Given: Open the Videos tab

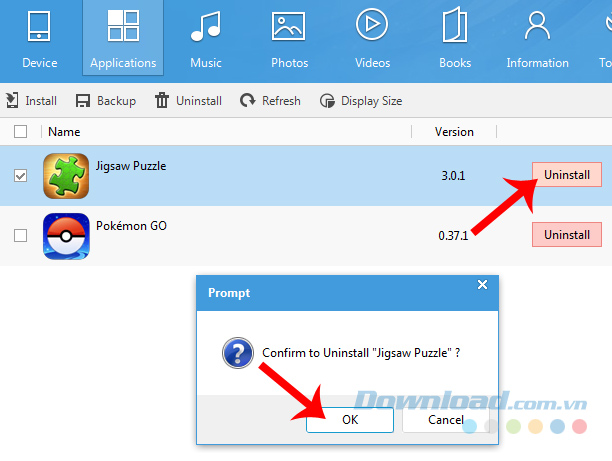Looking at the screenshot, I should coord(372,39).
